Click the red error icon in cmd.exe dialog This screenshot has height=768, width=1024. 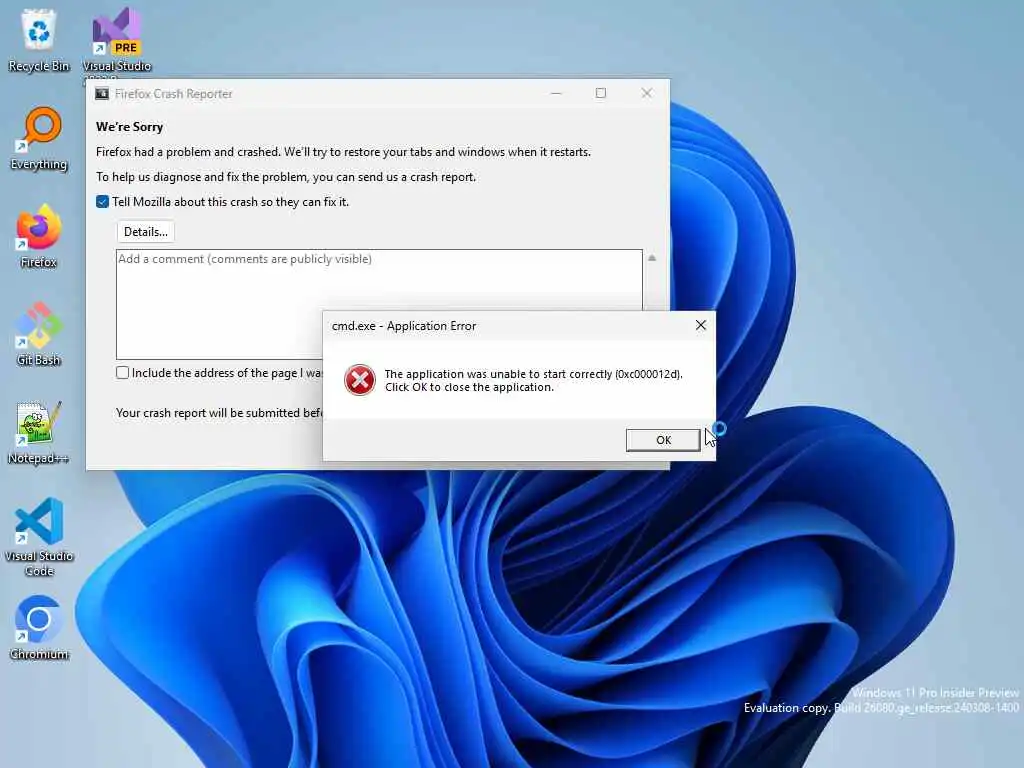360,380
